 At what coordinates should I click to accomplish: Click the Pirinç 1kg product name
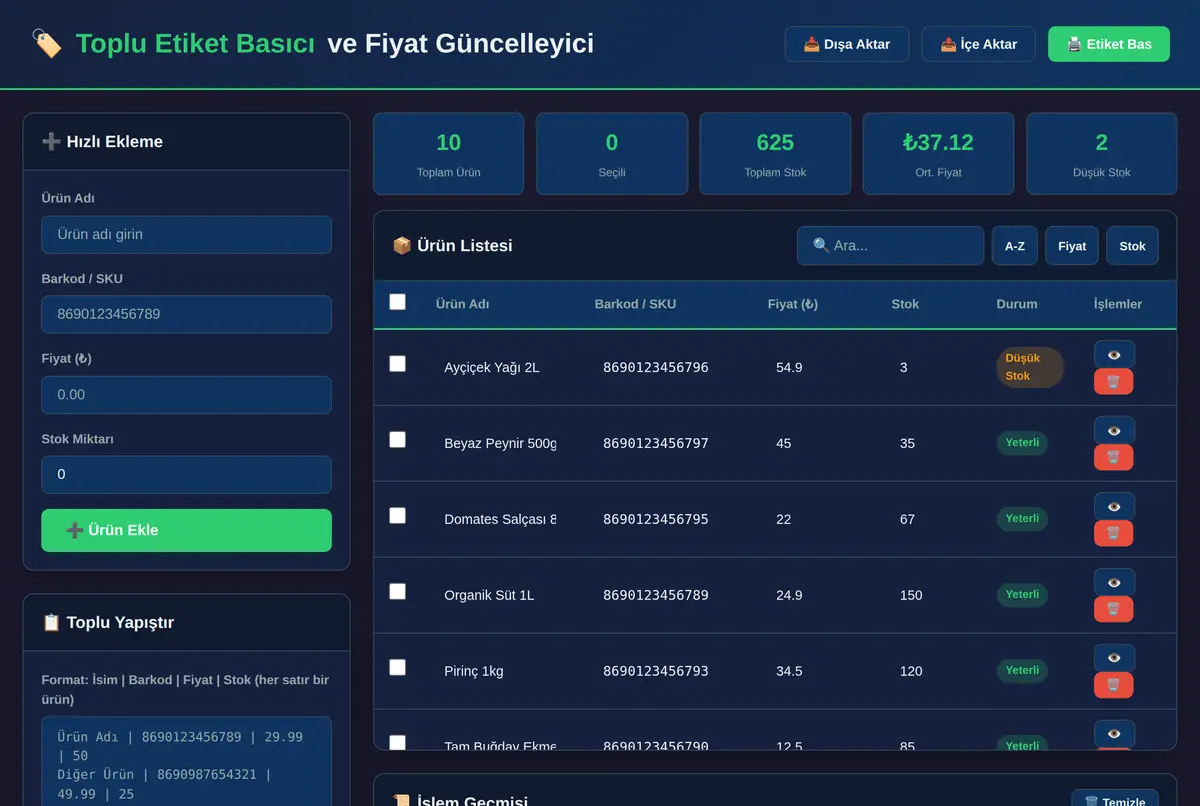click(474, 671)
